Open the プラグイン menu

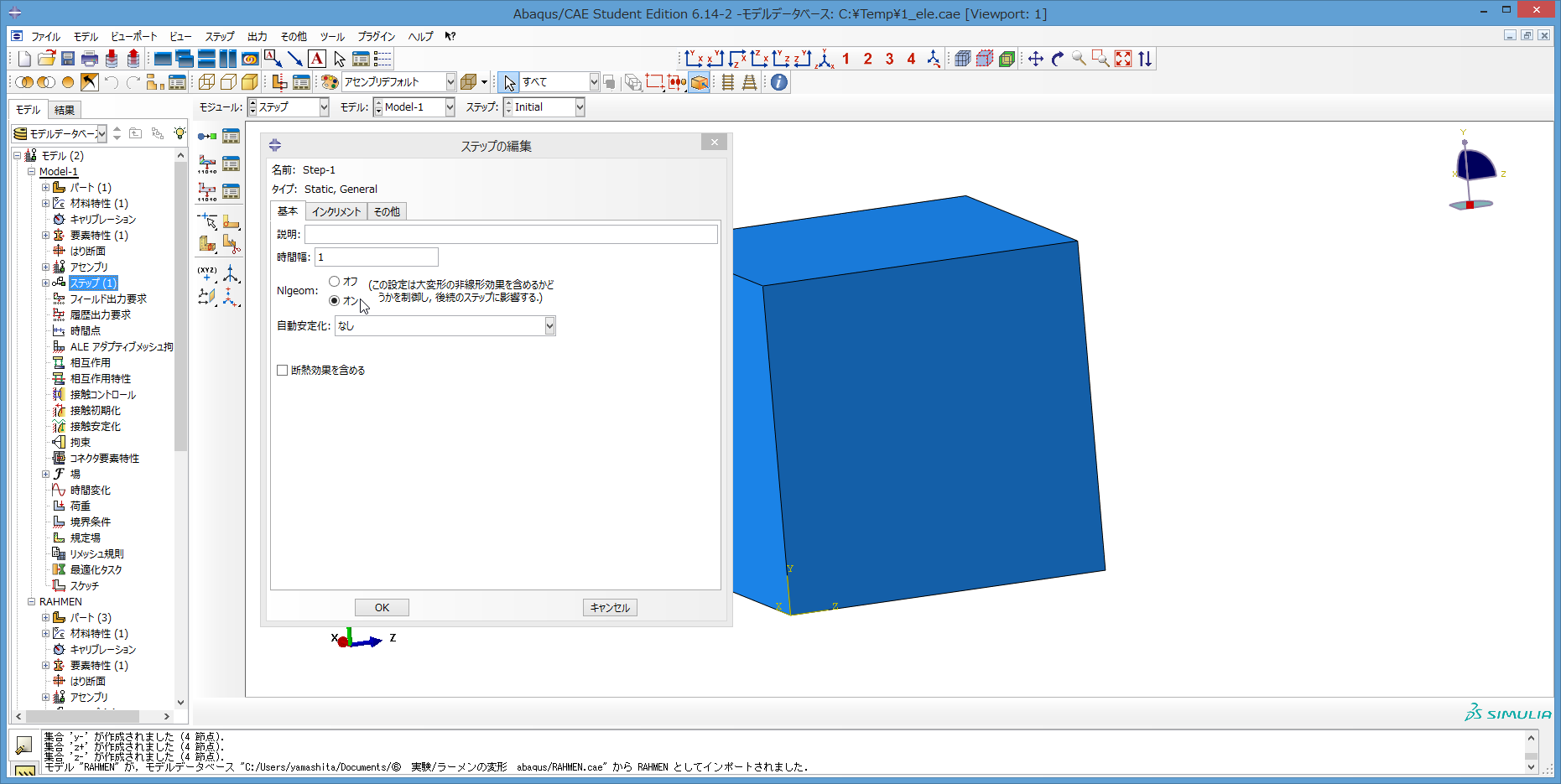(376, 36)
